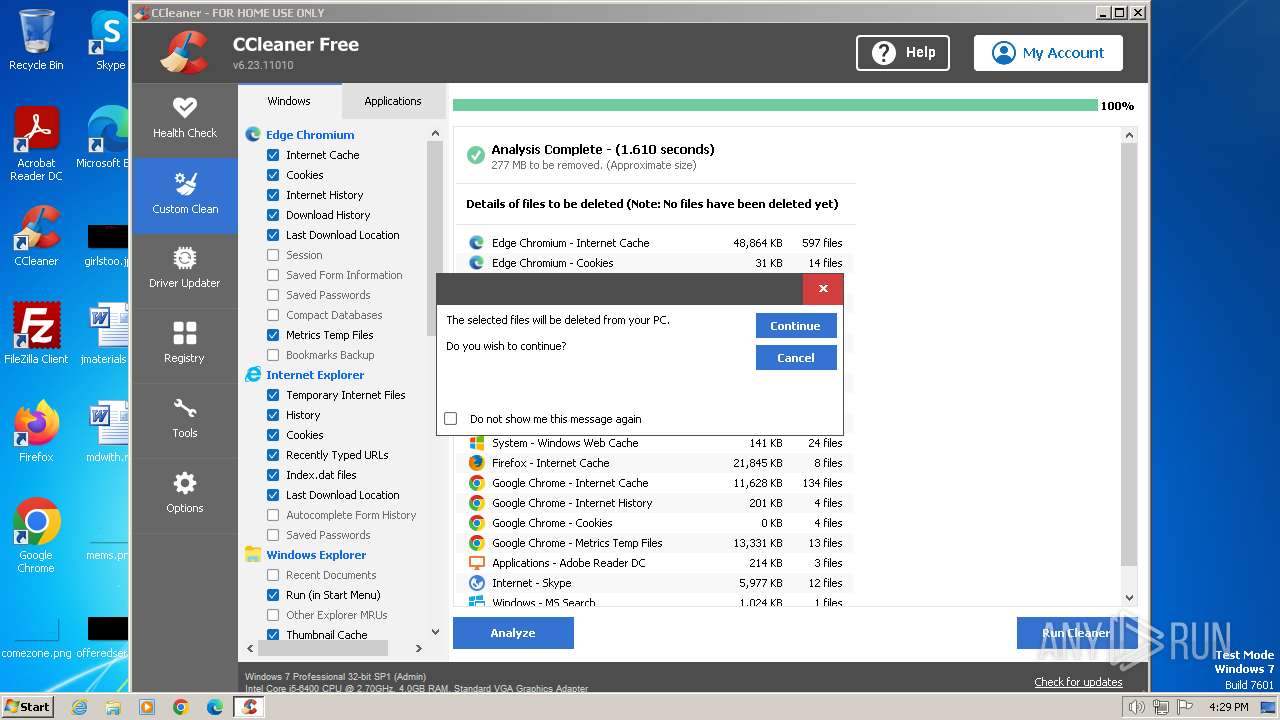Click the cleaner list scroll up arrow
This screenshot has height=720, width=1280.
(435, 133)
